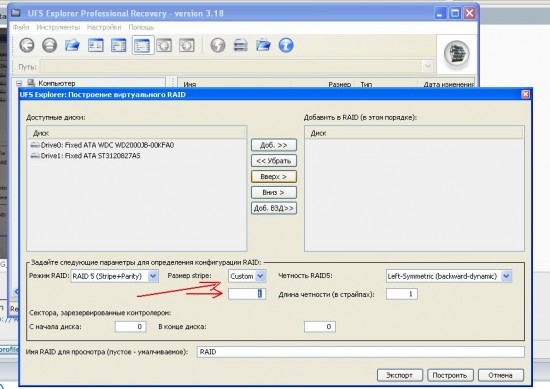Open the Настройки menu

(104, 27)
